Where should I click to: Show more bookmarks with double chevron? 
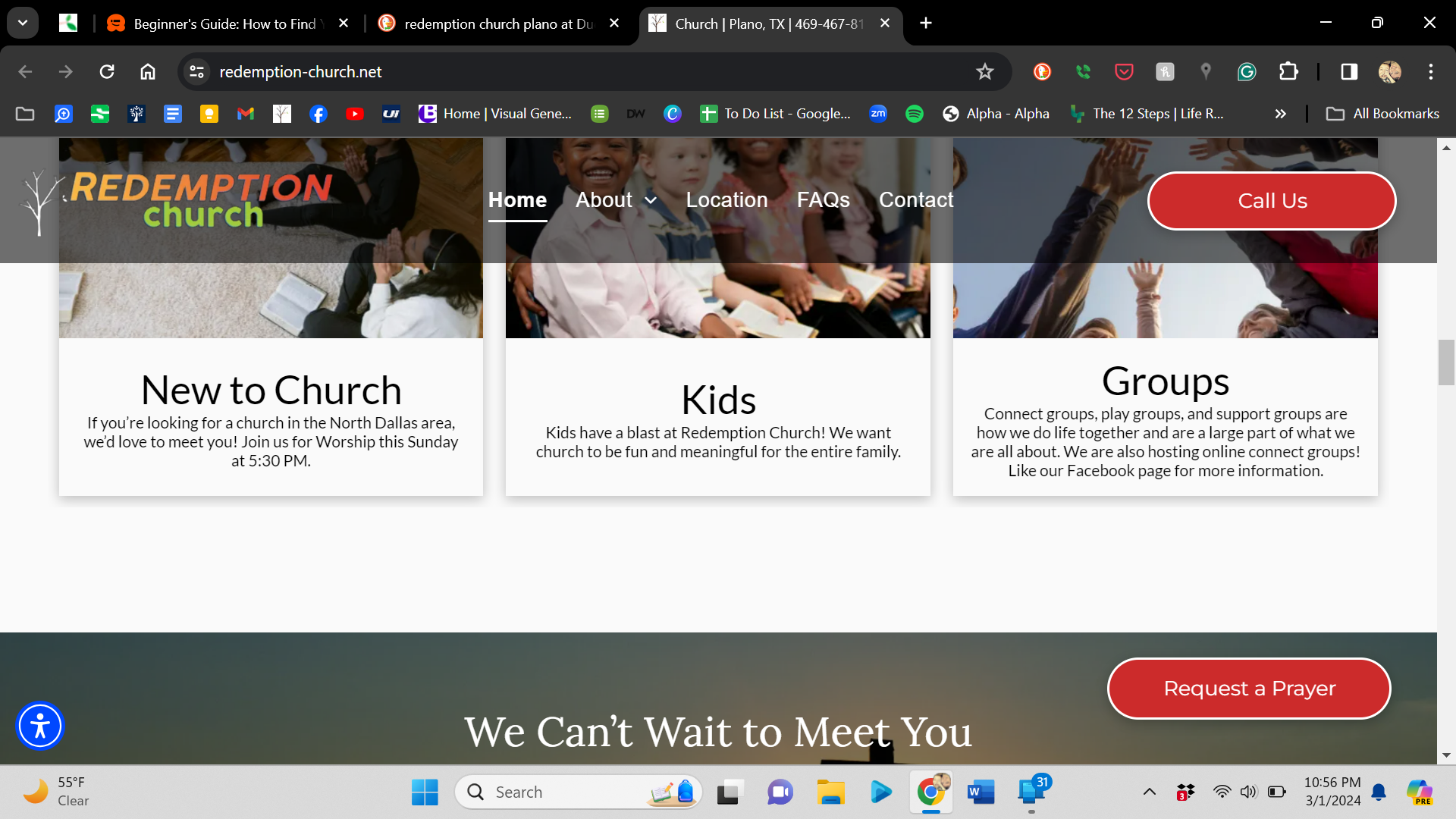(1281, 114)
